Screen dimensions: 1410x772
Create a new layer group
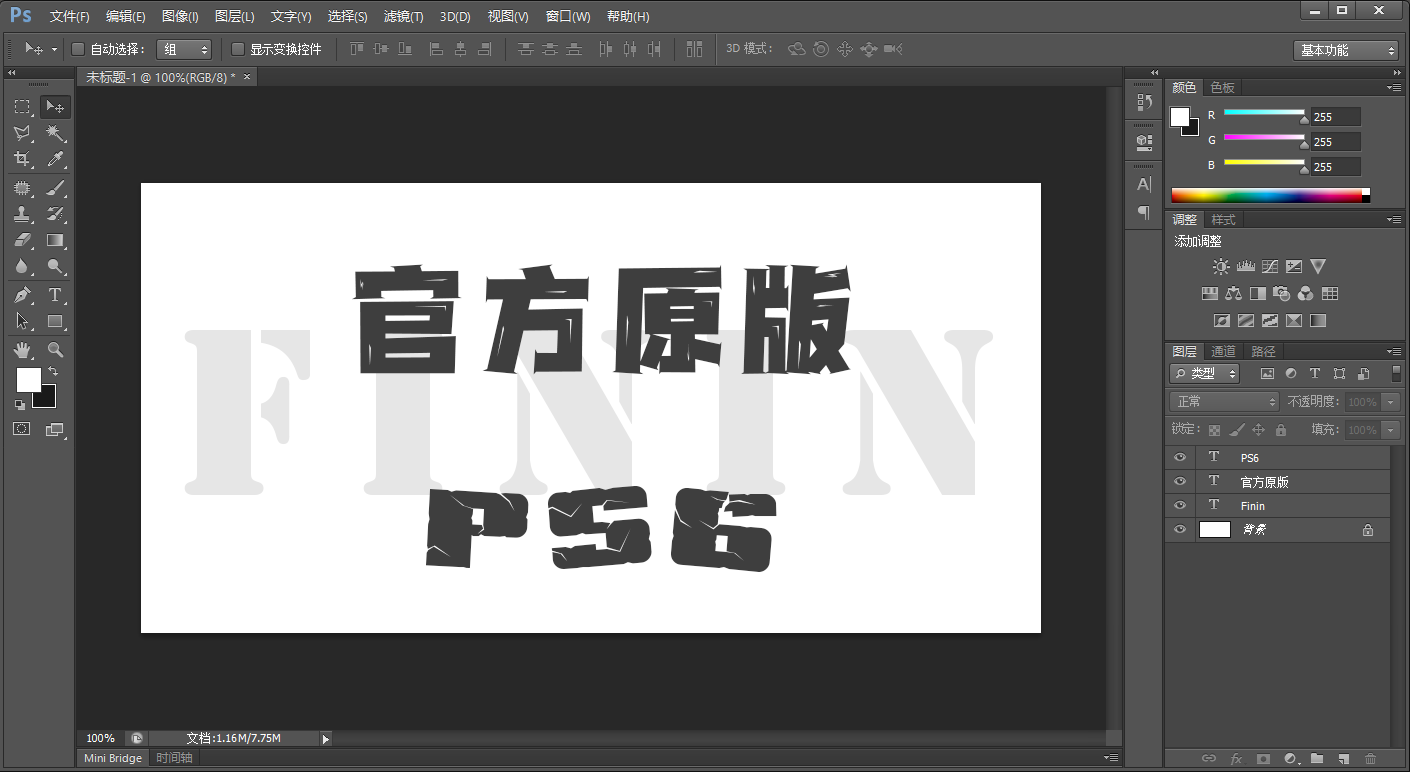(1317, 759)
